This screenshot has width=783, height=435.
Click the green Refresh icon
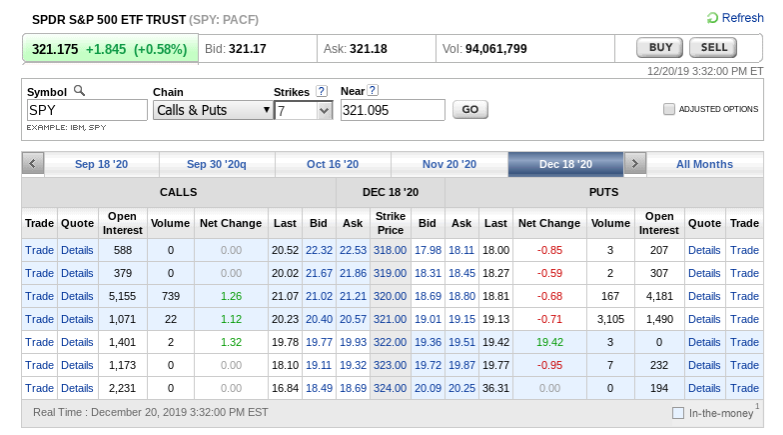click(x=712, y=18)
